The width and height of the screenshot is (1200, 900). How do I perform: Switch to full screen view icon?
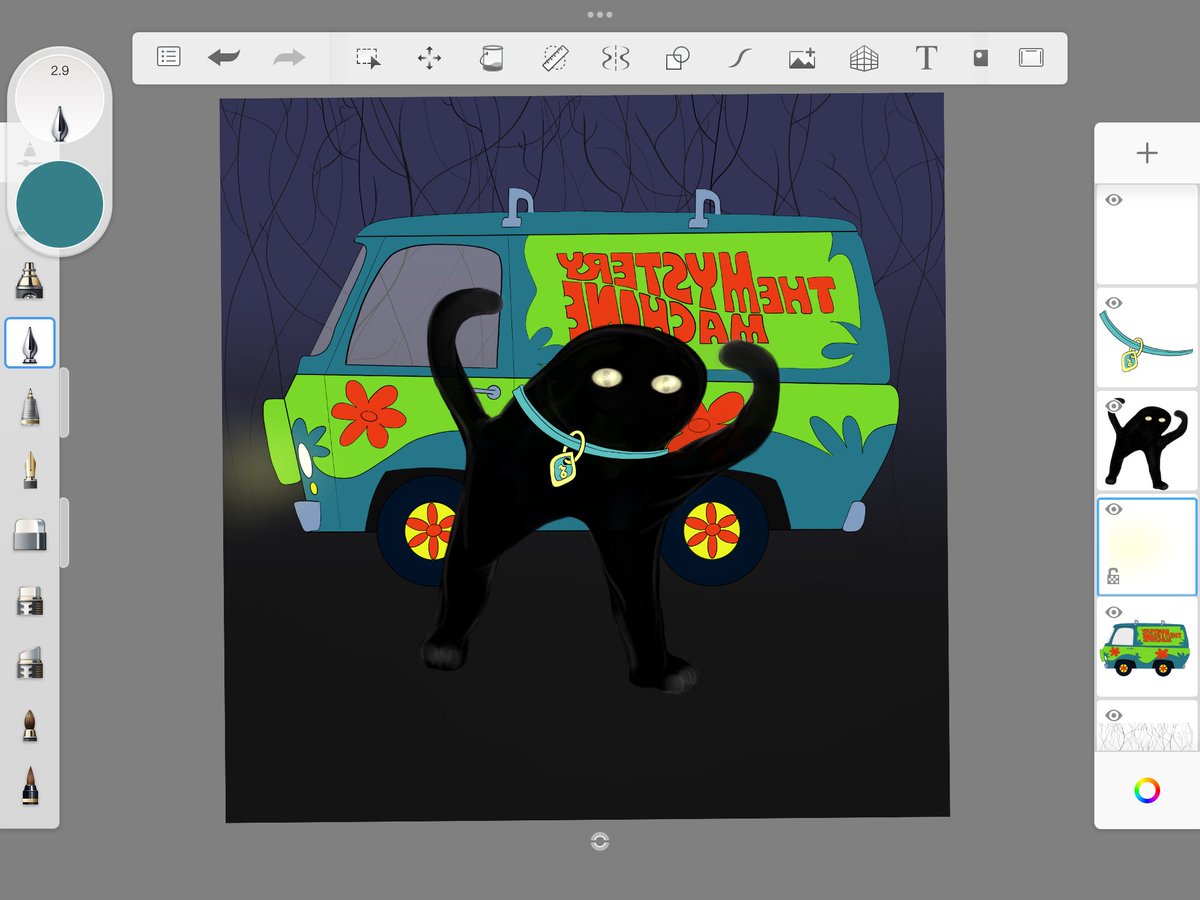click(x=1031, y=58)
